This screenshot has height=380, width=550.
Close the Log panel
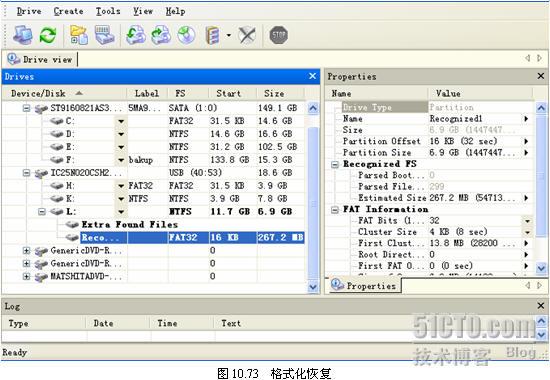point(541,306)
